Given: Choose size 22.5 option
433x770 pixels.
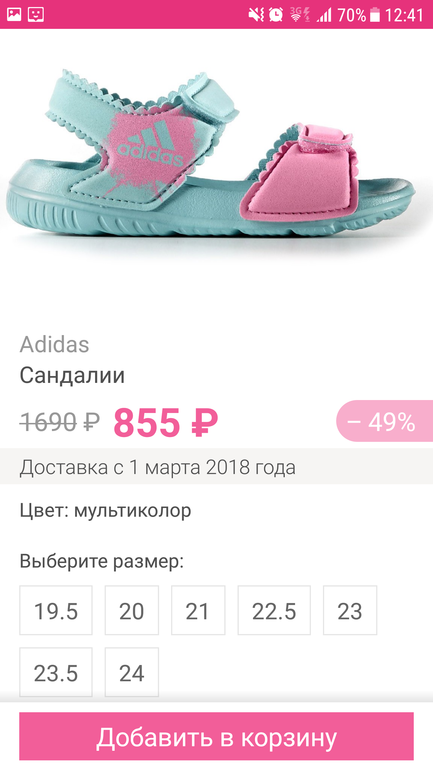Looking at the screenshot, I should click(274, 610).
